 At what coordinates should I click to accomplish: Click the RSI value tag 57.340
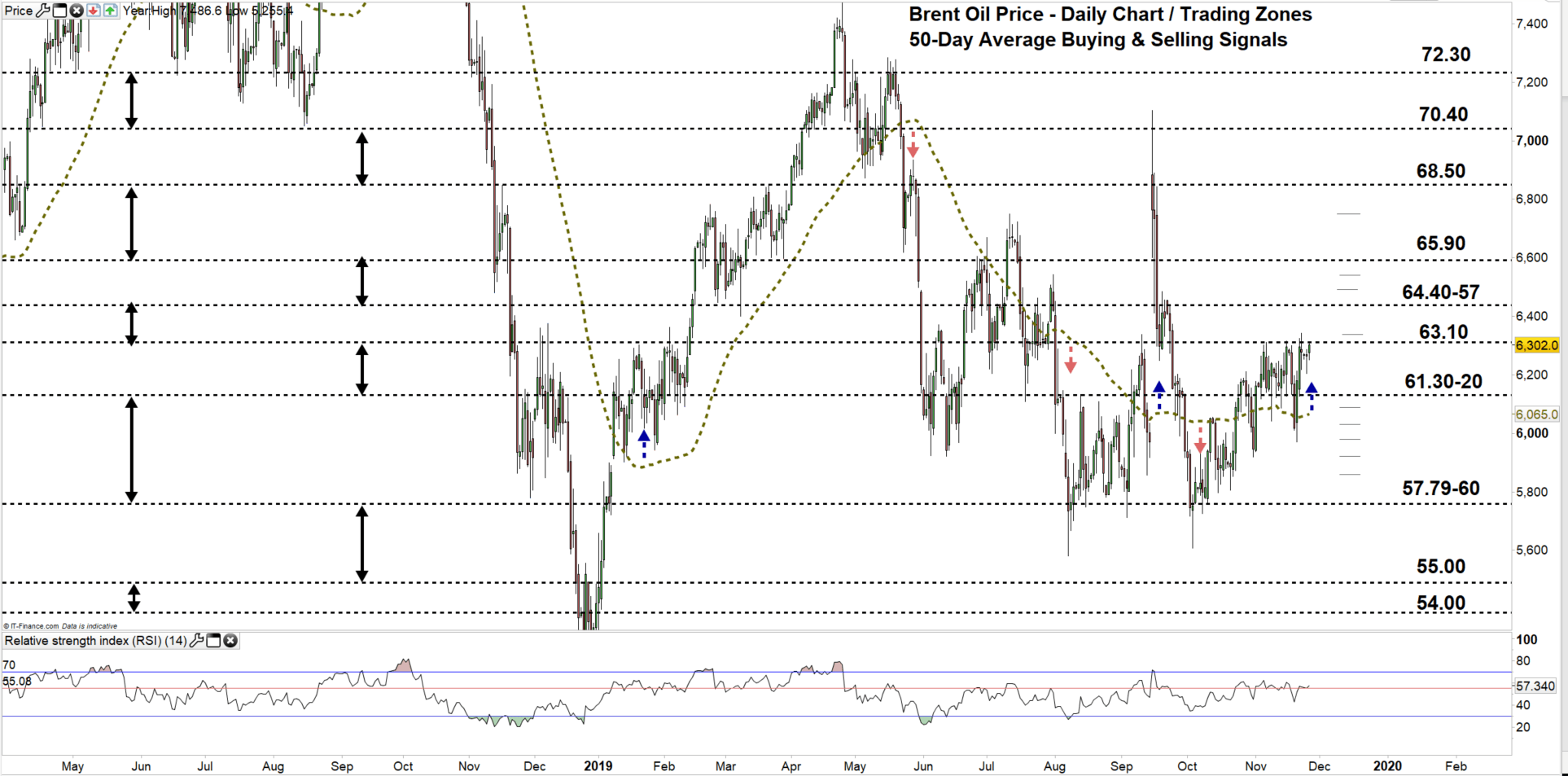pyautogui.click(x=1535, y=686)
